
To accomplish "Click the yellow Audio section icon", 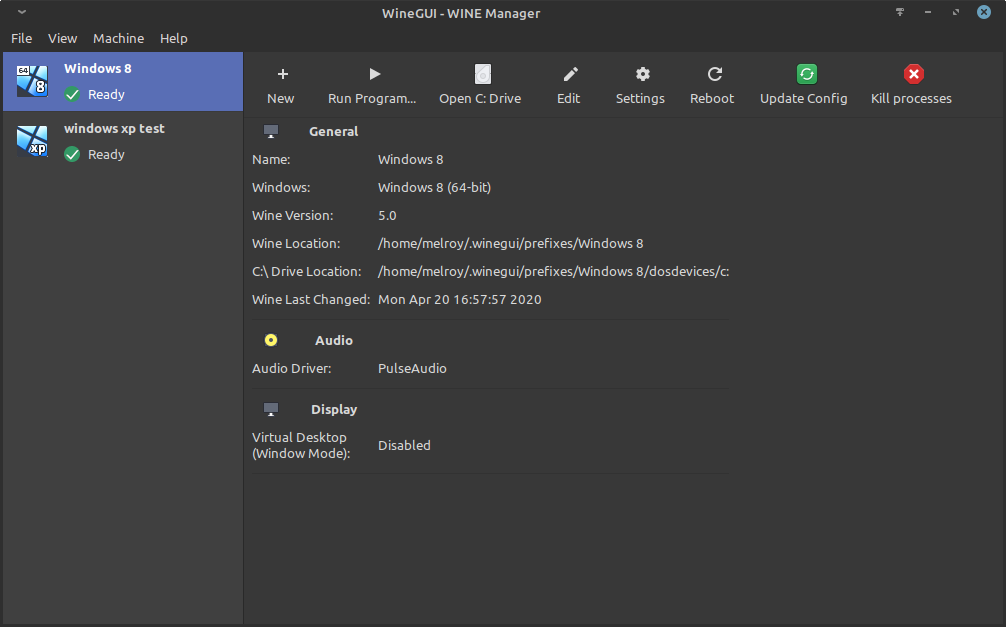I will pos(271,340).
